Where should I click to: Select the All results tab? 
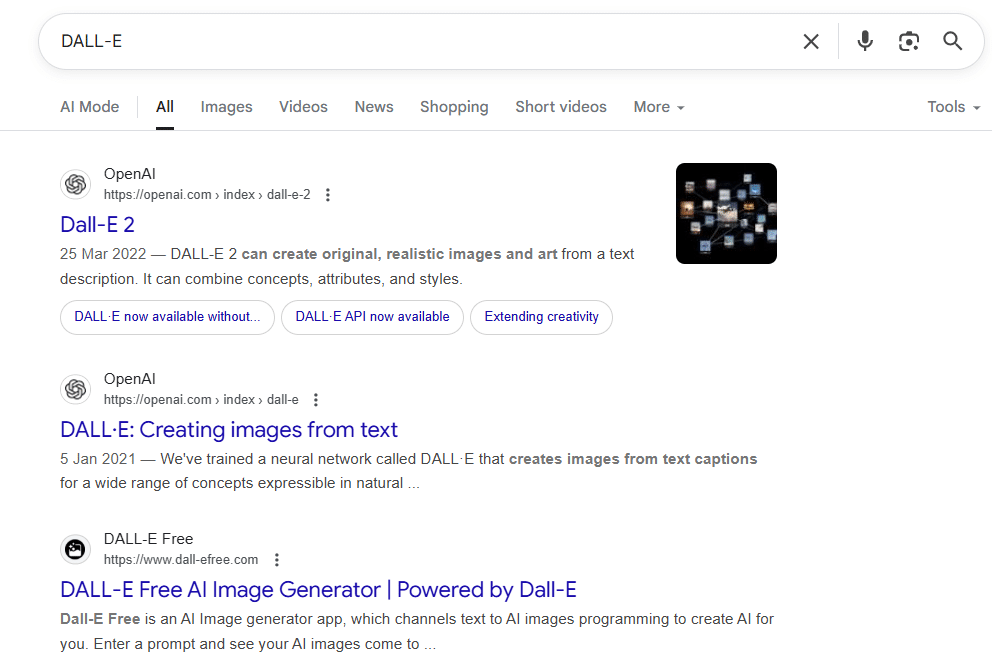coord(165,107)
